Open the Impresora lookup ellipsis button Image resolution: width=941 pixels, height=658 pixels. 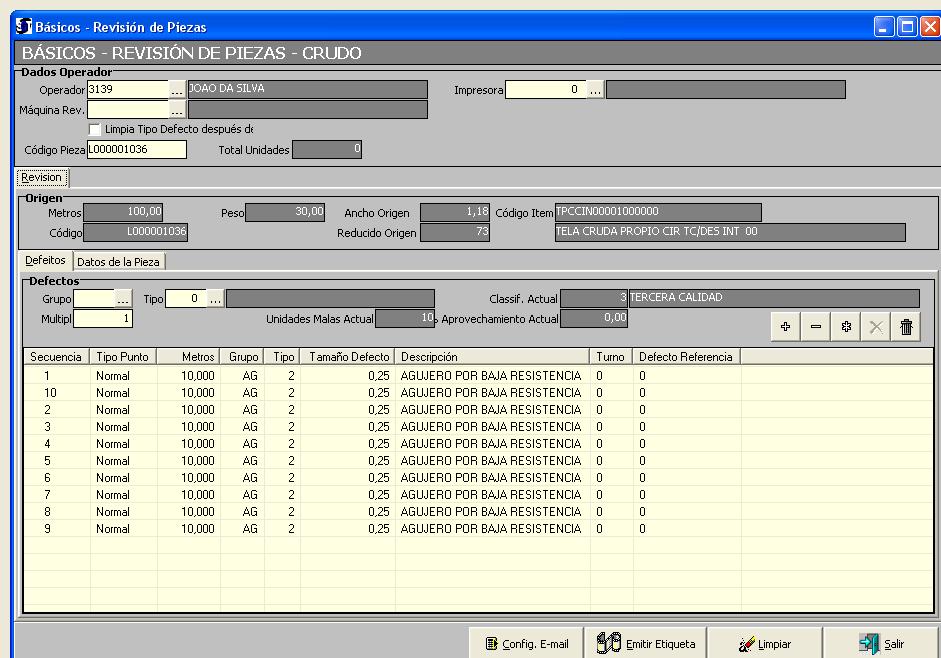pyautogui.click(x=595, y=90)
